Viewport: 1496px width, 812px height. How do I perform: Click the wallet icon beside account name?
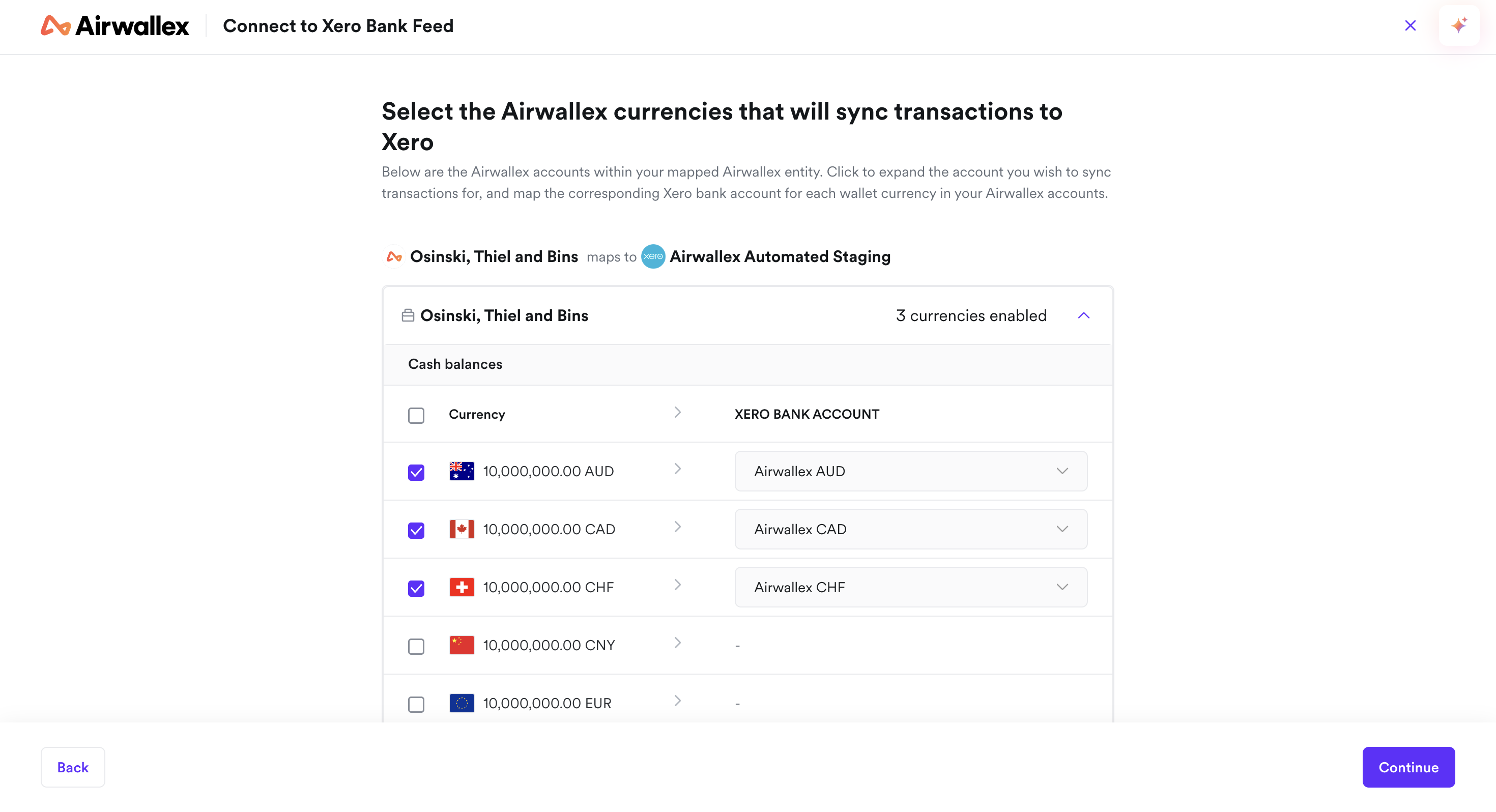point(408,315)
